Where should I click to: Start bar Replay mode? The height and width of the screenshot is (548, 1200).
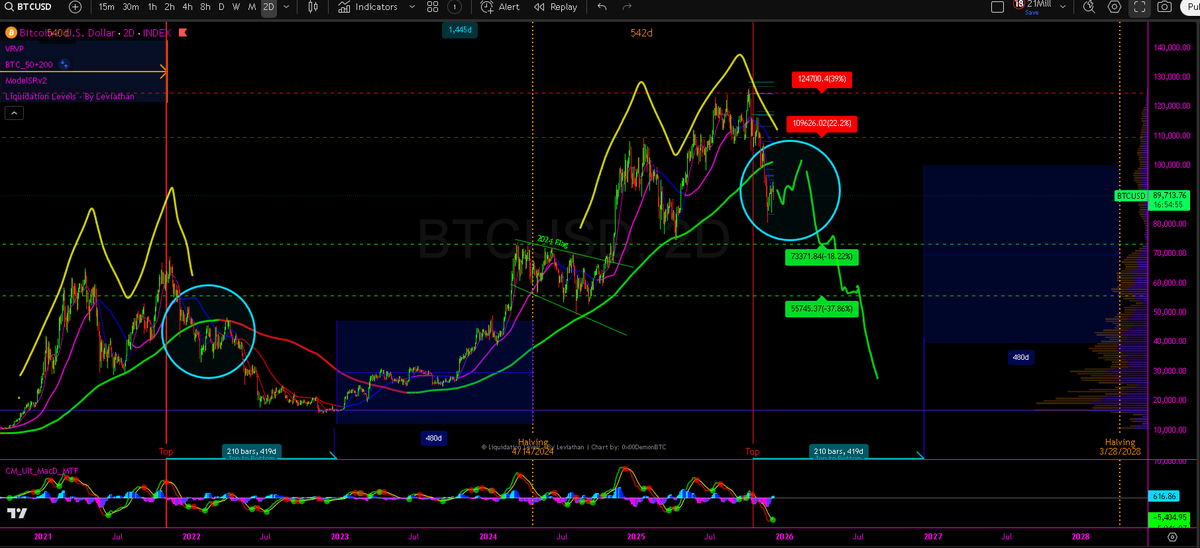coord(556,7)
